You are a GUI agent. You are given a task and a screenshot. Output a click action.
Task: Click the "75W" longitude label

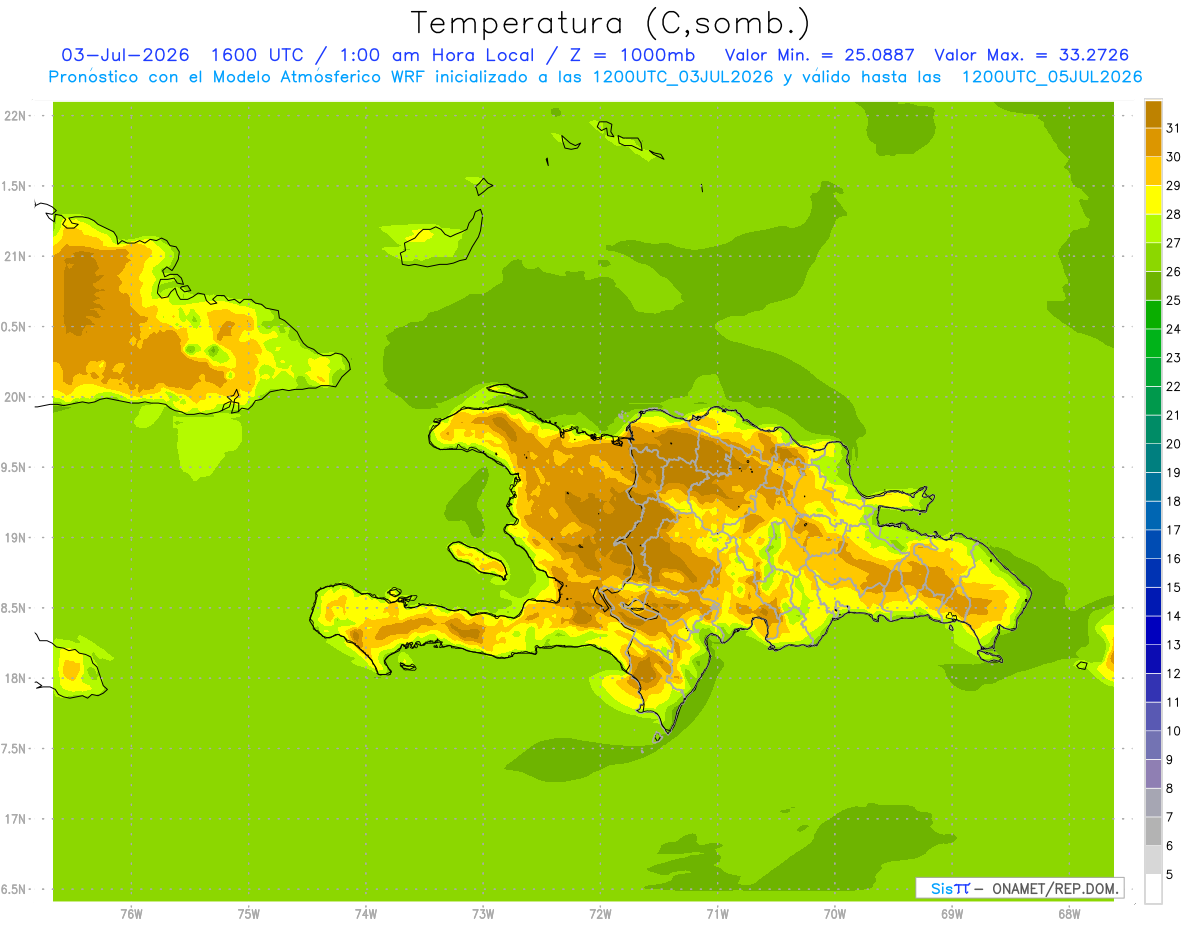[249, 913]
